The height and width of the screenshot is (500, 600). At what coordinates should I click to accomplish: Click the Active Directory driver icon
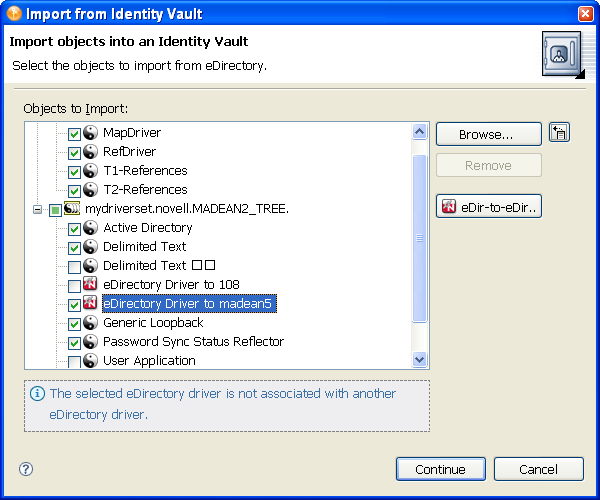[x=90, y=228]
